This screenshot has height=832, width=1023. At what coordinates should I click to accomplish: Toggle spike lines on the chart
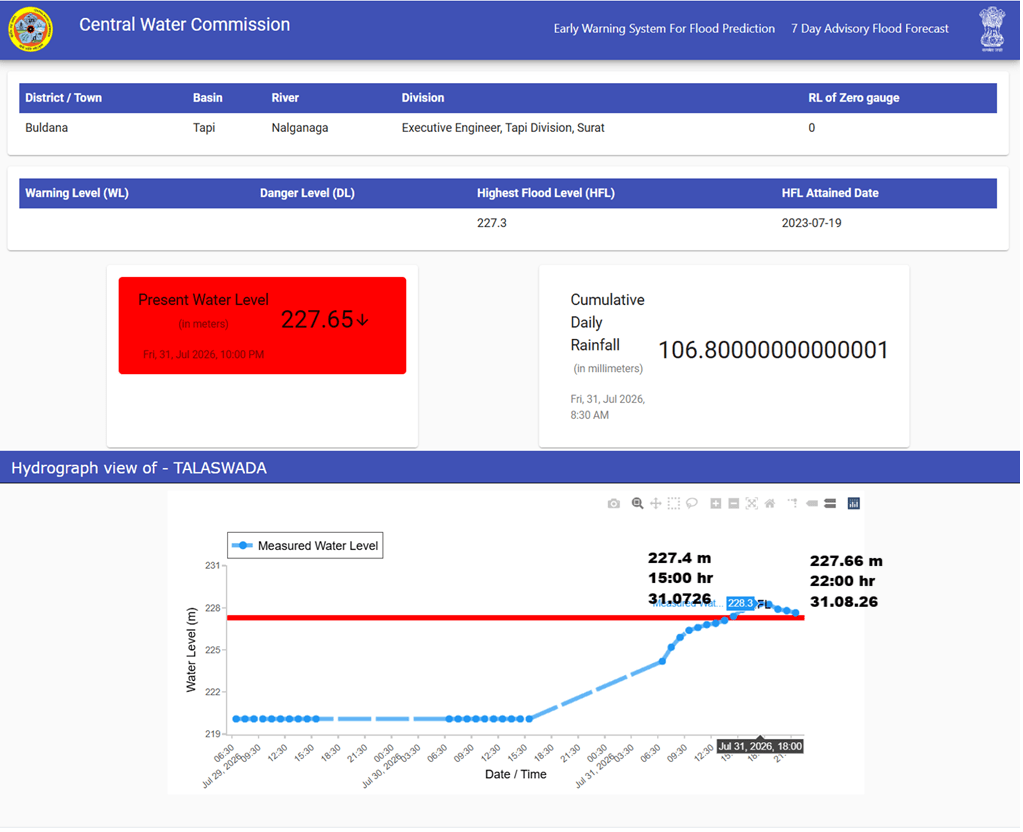tap(793, 504)
